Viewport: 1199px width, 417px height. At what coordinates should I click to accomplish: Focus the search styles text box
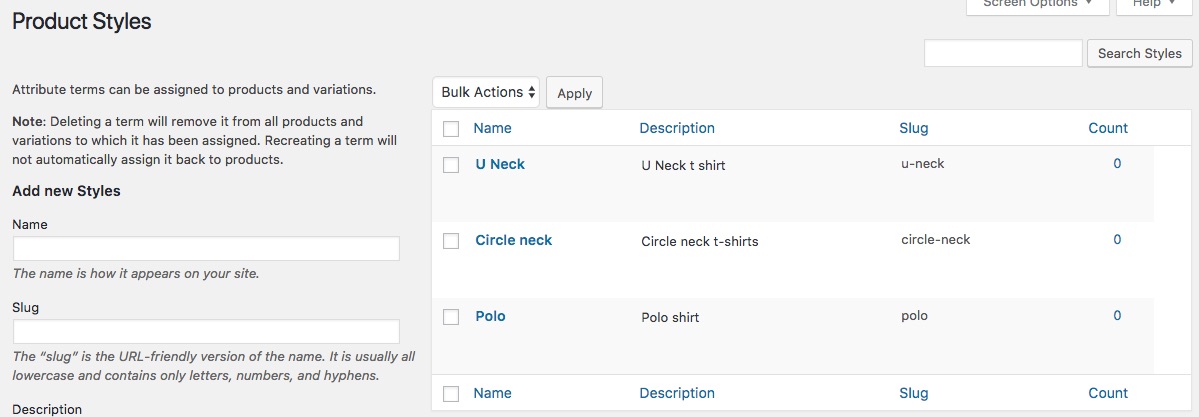1003,54
